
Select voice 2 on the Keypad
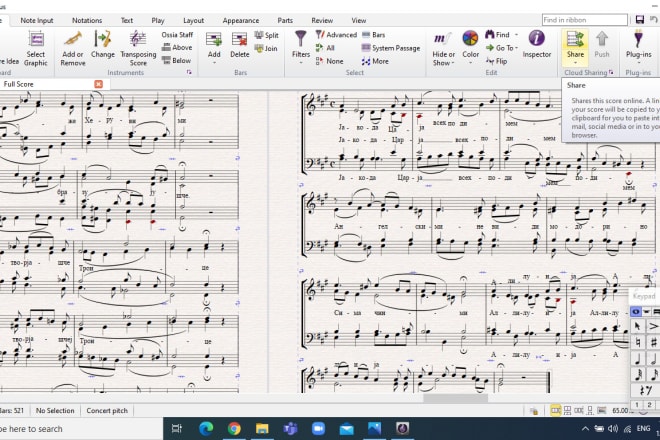click(649, 405)
